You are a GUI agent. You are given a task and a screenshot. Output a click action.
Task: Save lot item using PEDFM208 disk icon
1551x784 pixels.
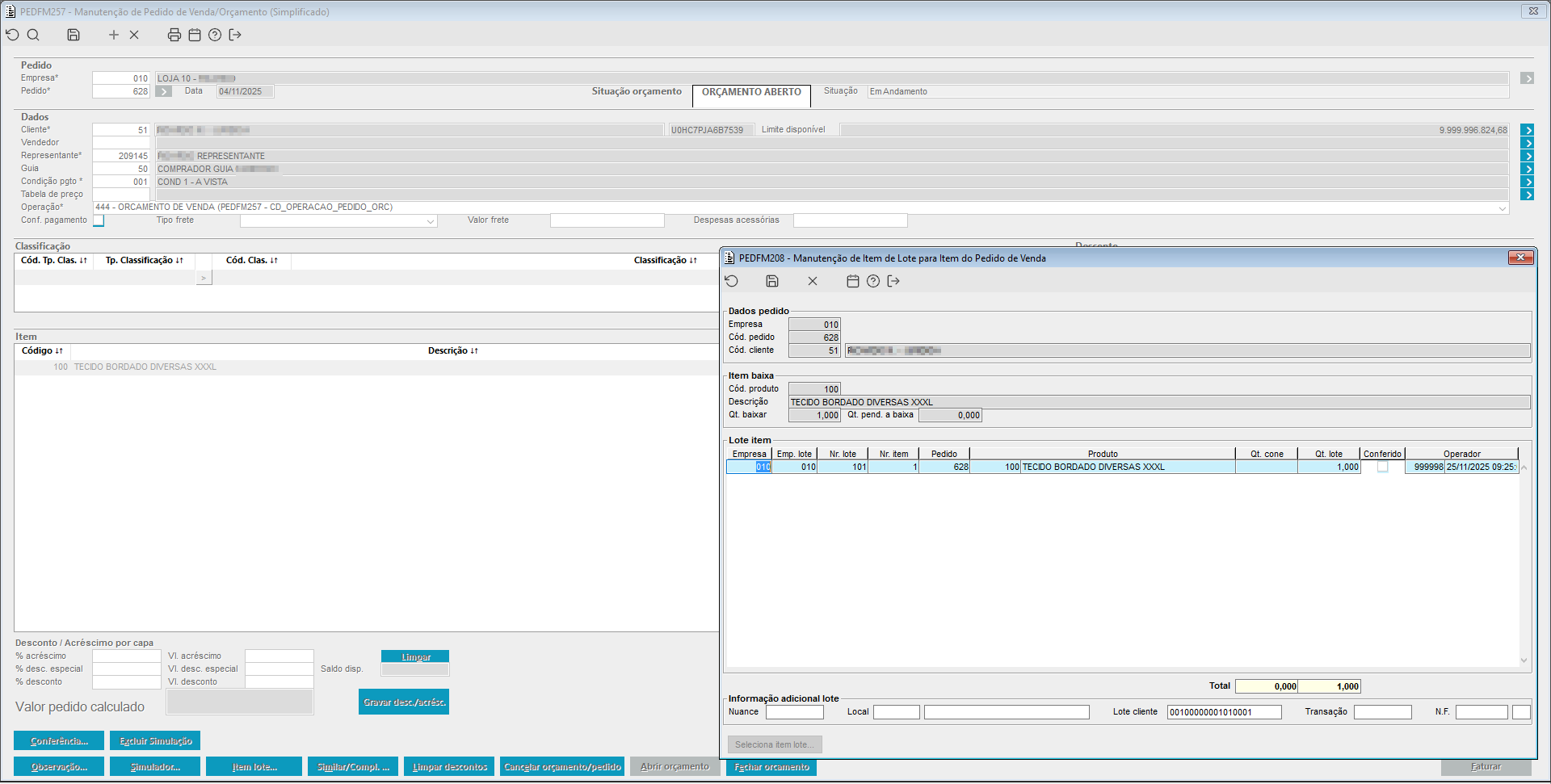click(x=772, y=281)
